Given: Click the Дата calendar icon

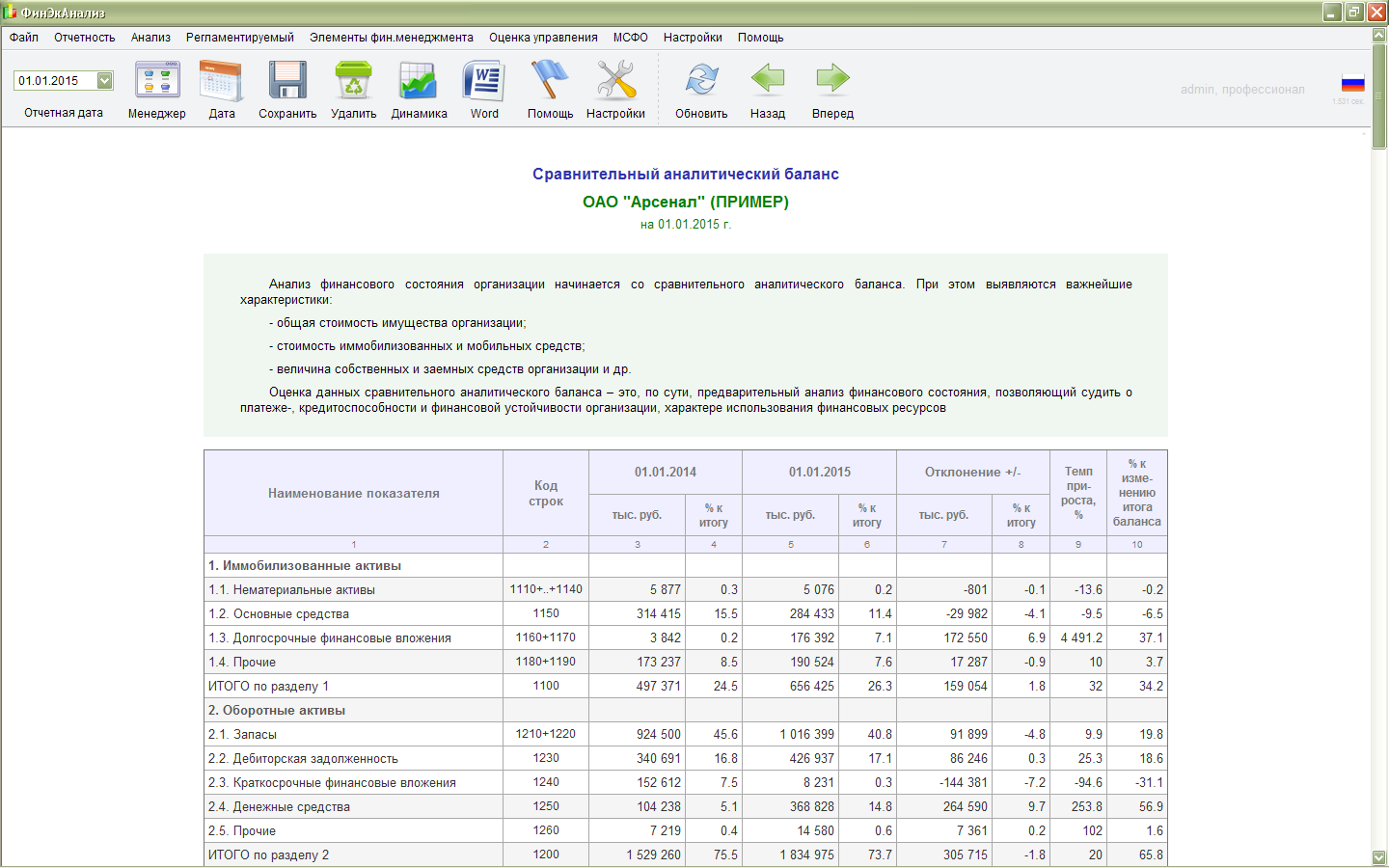Looking at the screenshot, I should coord(221,81).
